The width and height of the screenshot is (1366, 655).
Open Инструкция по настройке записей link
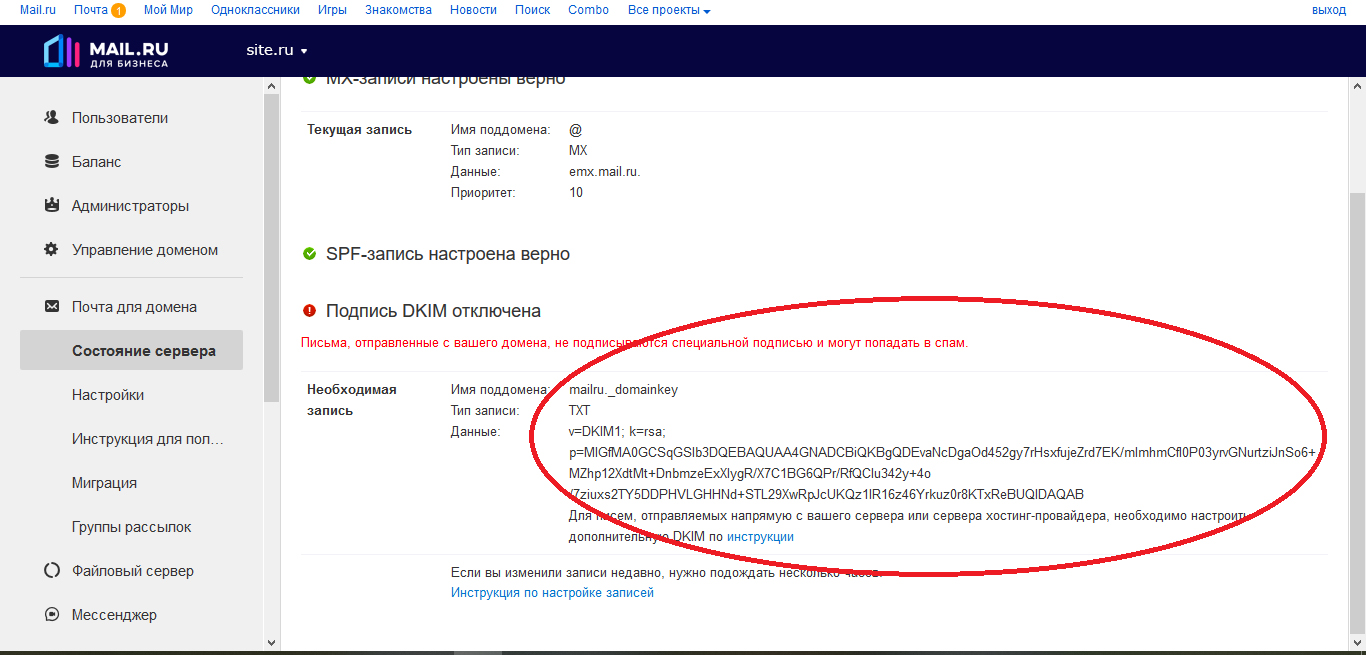(552, 593)
